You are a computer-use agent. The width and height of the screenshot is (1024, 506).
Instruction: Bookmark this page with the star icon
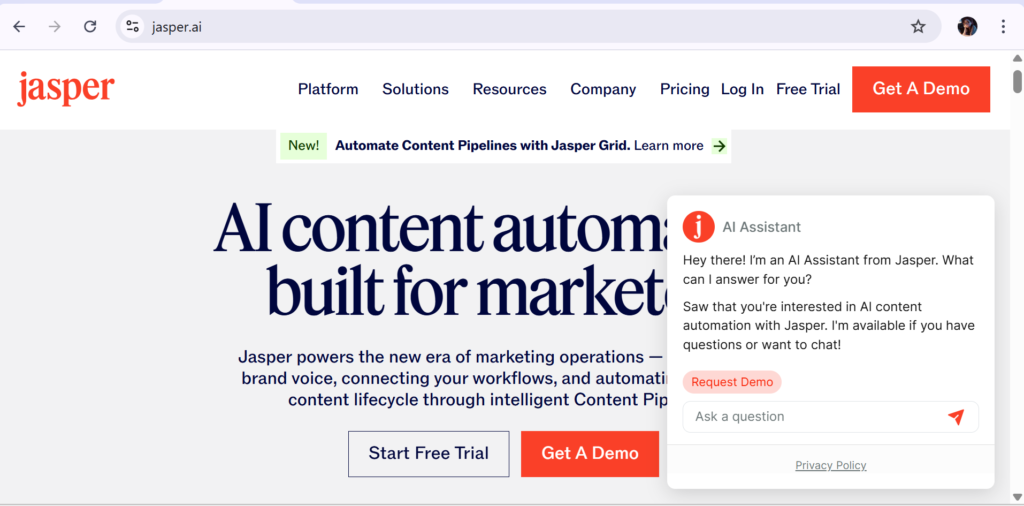point(918,27)
